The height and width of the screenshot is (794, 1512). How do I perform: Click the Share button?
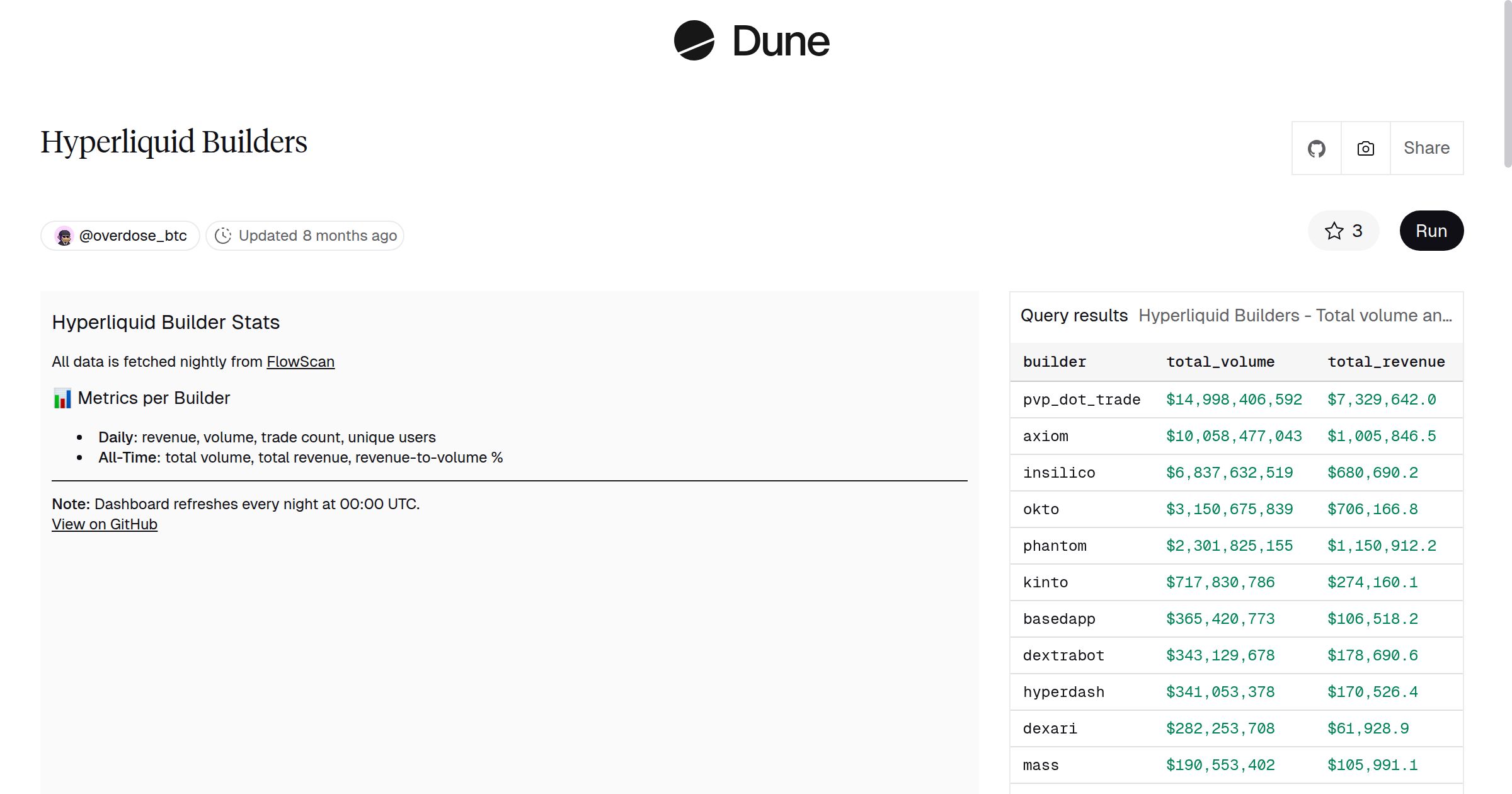coord(1426,147)
